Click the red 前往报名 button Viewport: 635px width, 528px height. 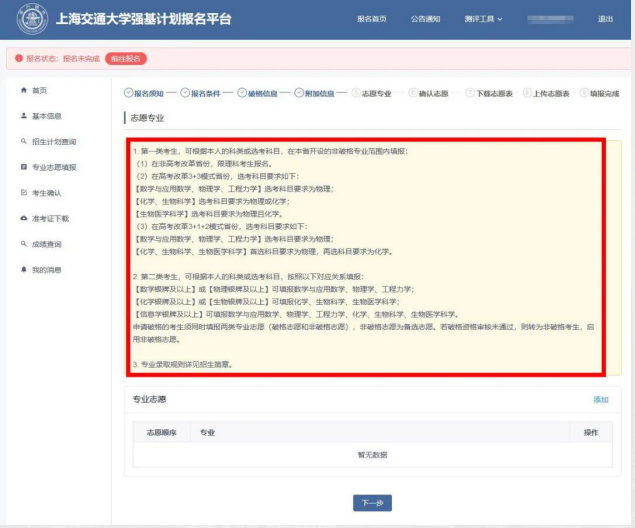[126, 59]
